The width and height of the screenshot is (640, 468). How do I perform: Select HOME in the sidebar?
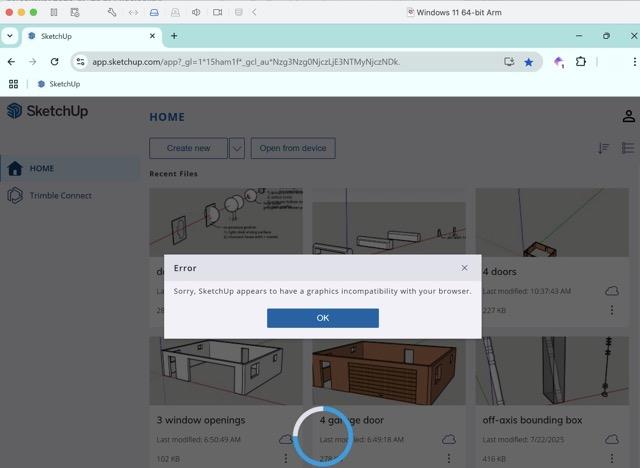click(x=70, y=168)
